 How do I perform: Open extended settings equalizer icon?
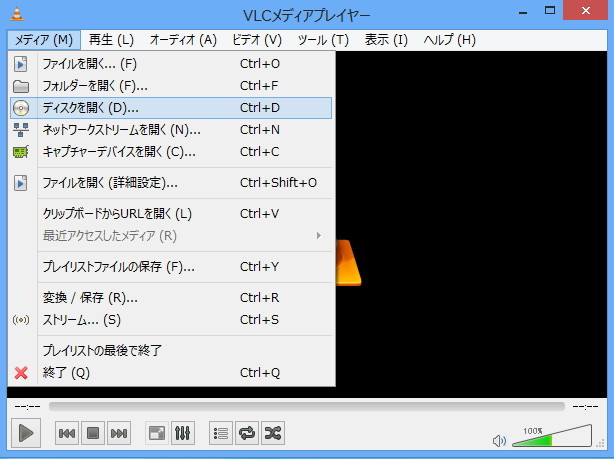tap(183, 433)
